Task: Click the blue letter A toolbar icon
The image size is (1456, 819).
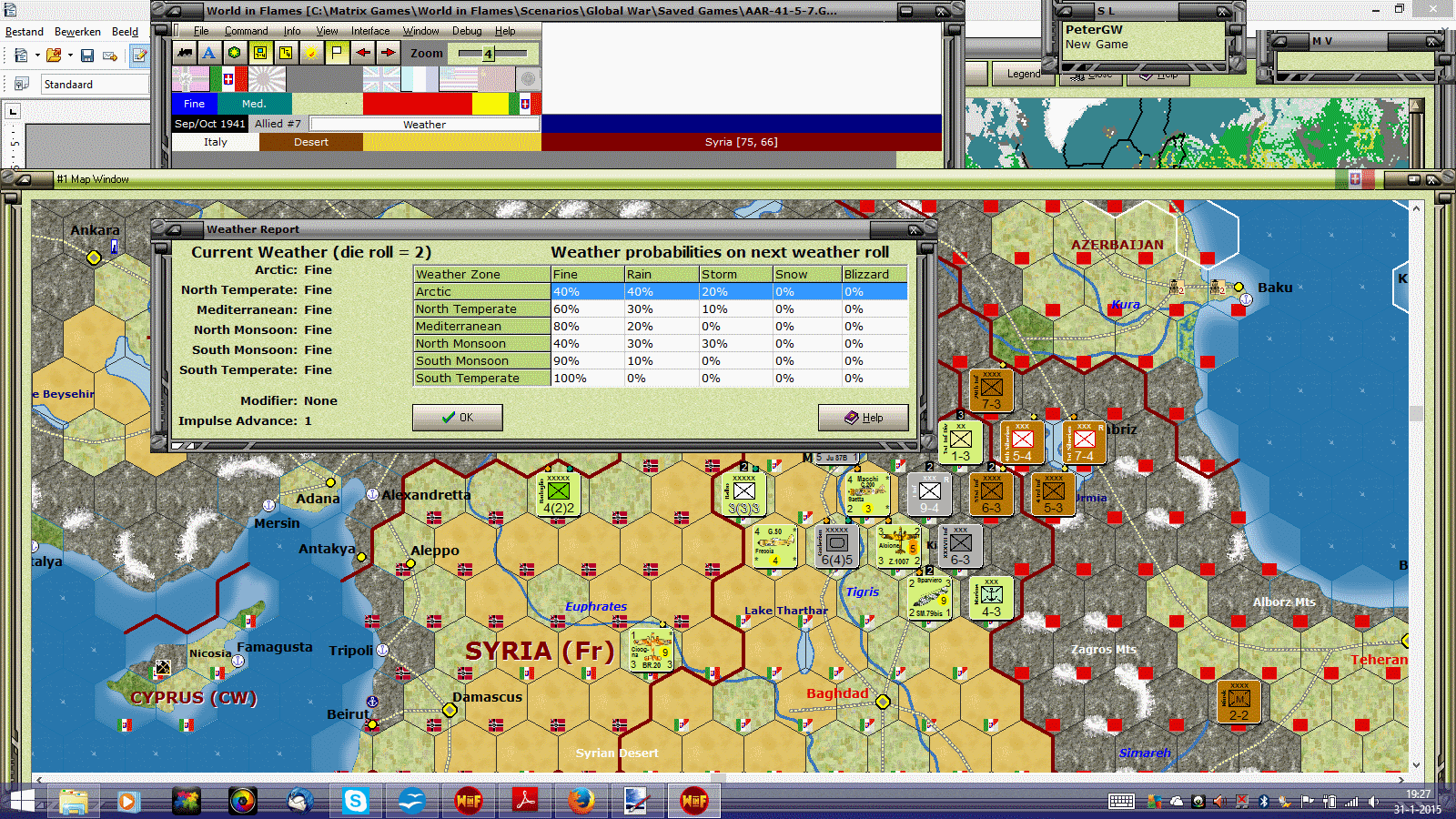Action: tap(209, 53)
